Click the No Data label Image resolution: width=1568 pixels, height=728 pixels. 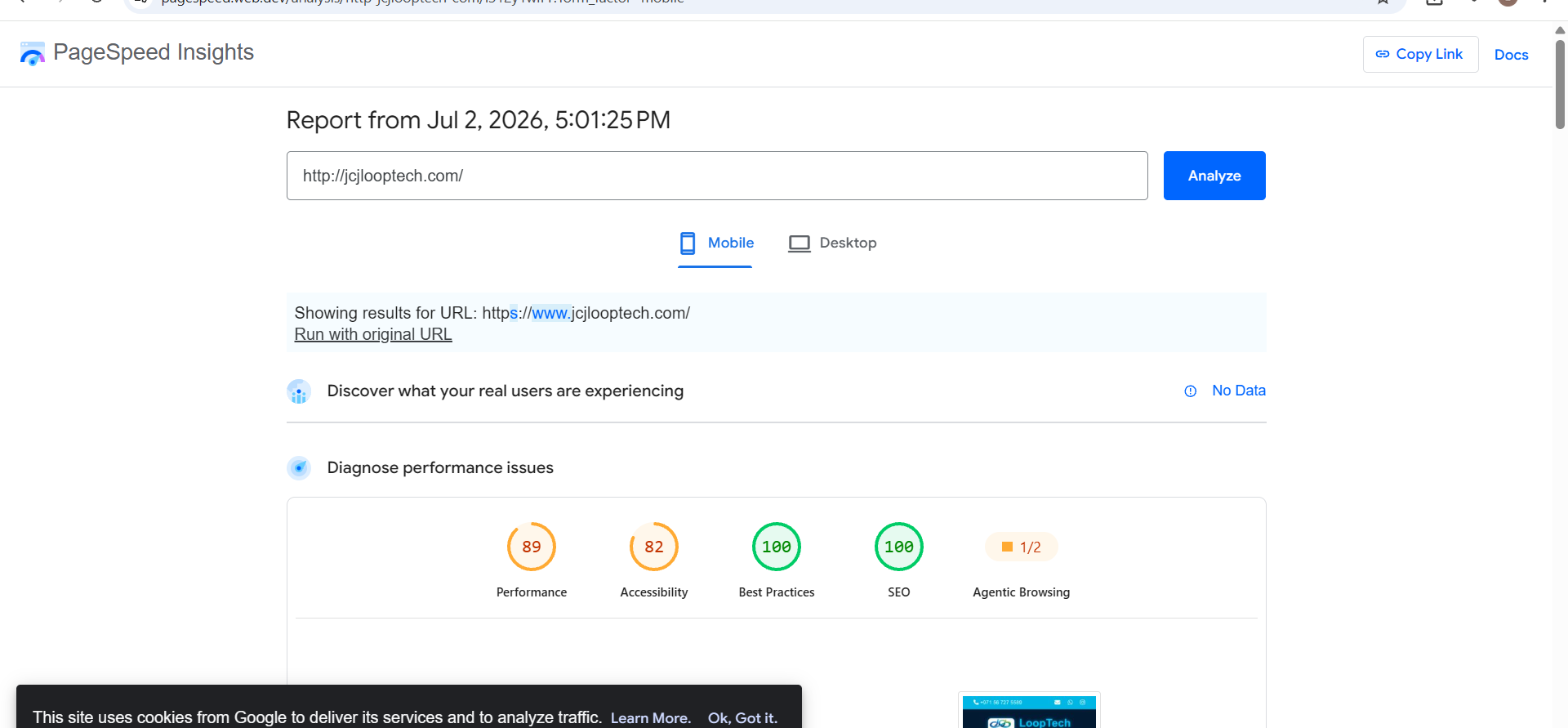(1239, 391)
